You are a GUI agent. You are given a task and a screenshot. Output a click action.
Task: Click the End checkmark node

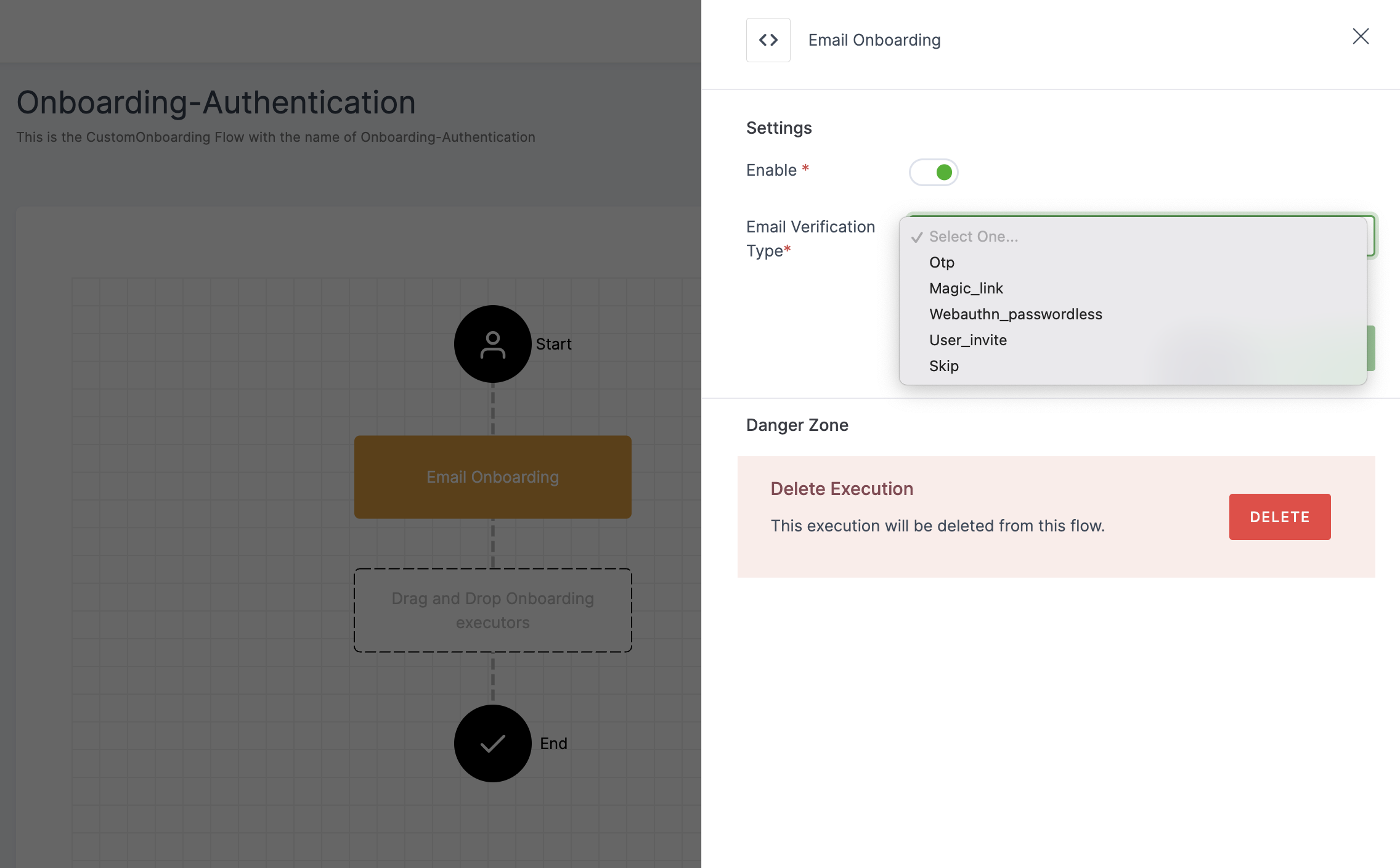492,743
